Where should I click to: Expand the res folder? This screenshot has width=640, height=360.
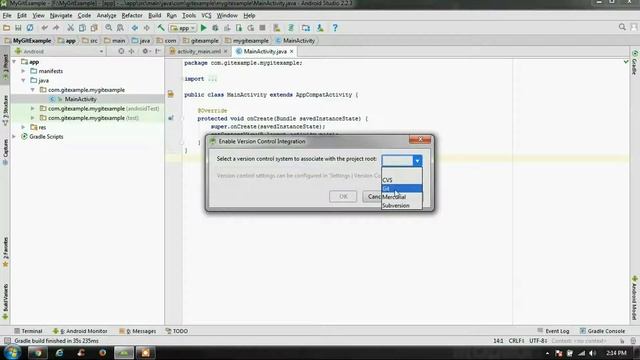(x=24, y=127)
